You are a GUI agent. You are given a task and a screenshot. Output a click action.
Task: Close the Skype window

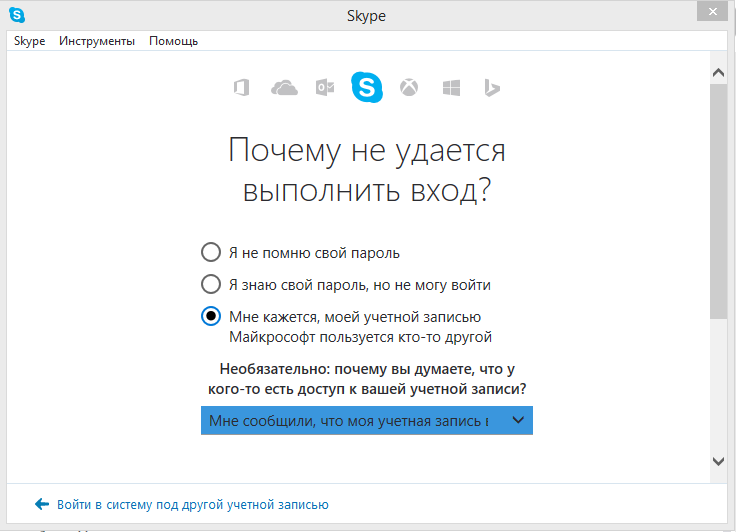click(x=713, y=12)
